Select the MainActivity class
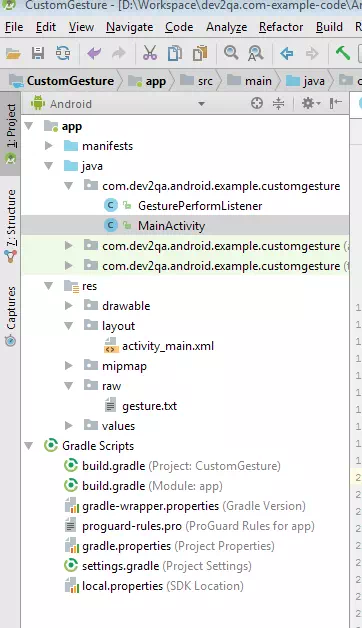Screen dimensions: 362x628 [171, 226]
